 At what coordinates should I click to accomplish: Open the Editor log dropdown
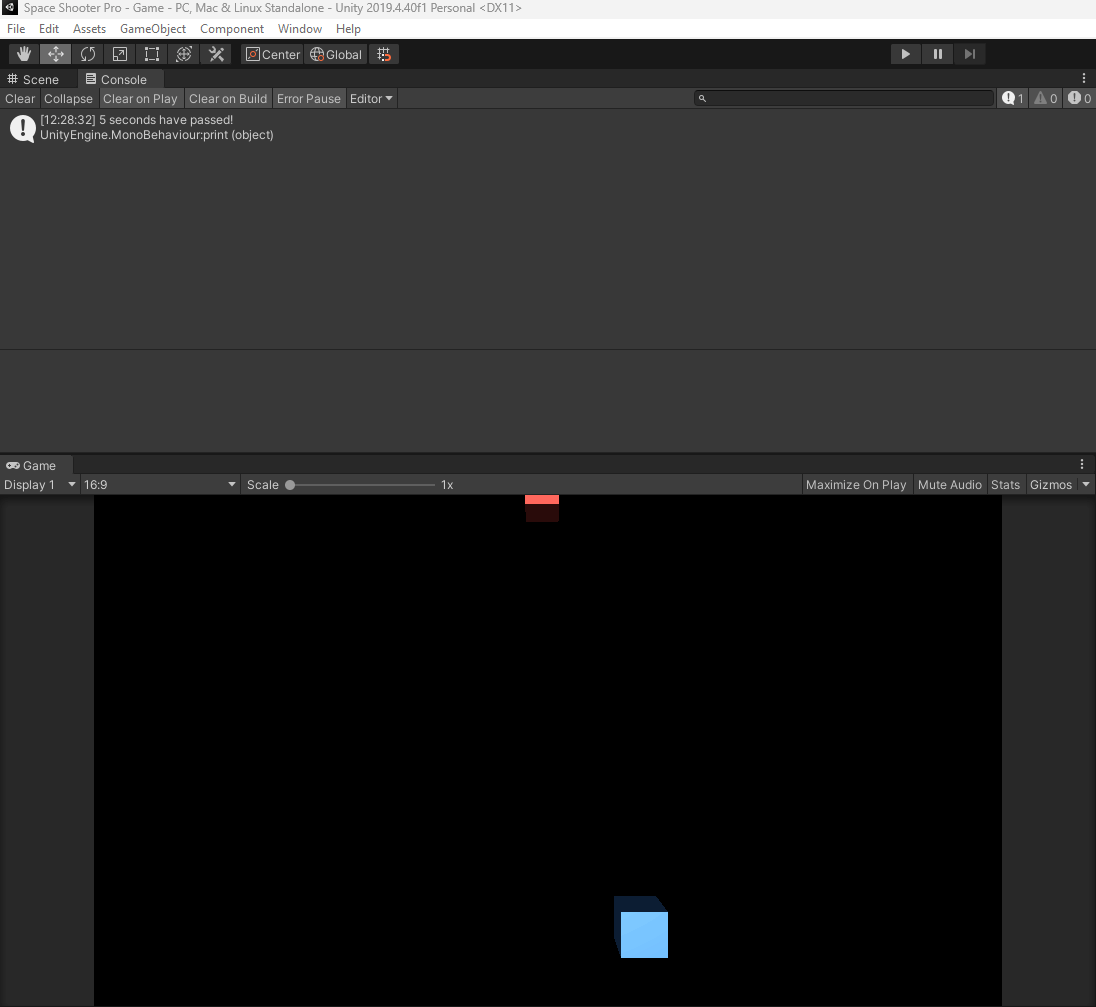point(371,98)
